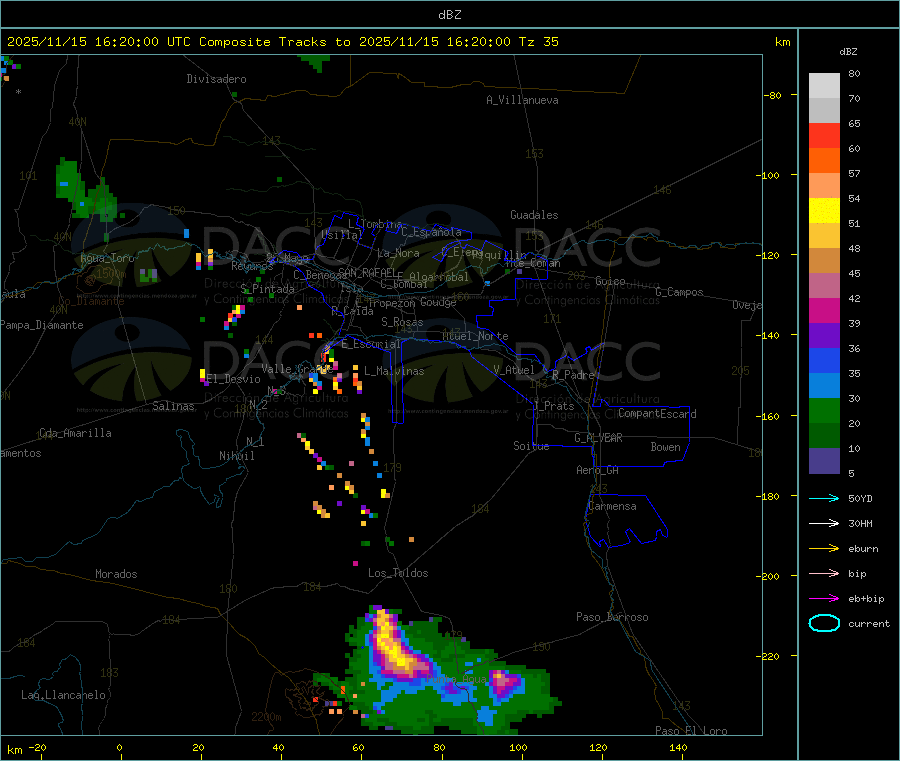
Task: Click the Morados place label
Action: 116,574
